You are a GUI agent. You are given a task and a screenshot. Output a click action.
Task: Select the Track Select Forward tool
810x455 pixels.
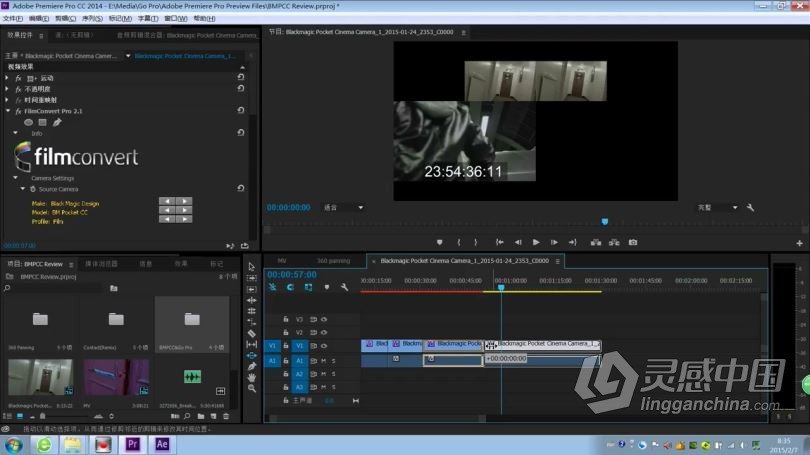pos(252,278)
